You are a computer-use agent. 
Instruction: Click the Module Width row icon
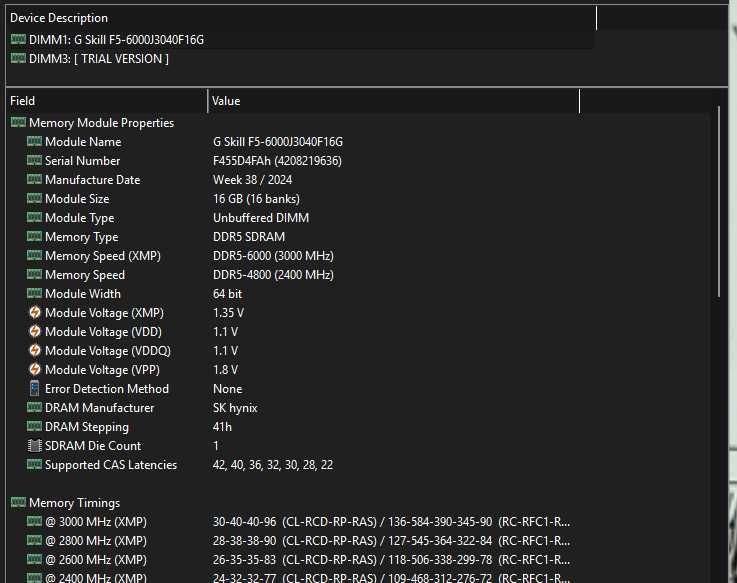pos(34,293)
